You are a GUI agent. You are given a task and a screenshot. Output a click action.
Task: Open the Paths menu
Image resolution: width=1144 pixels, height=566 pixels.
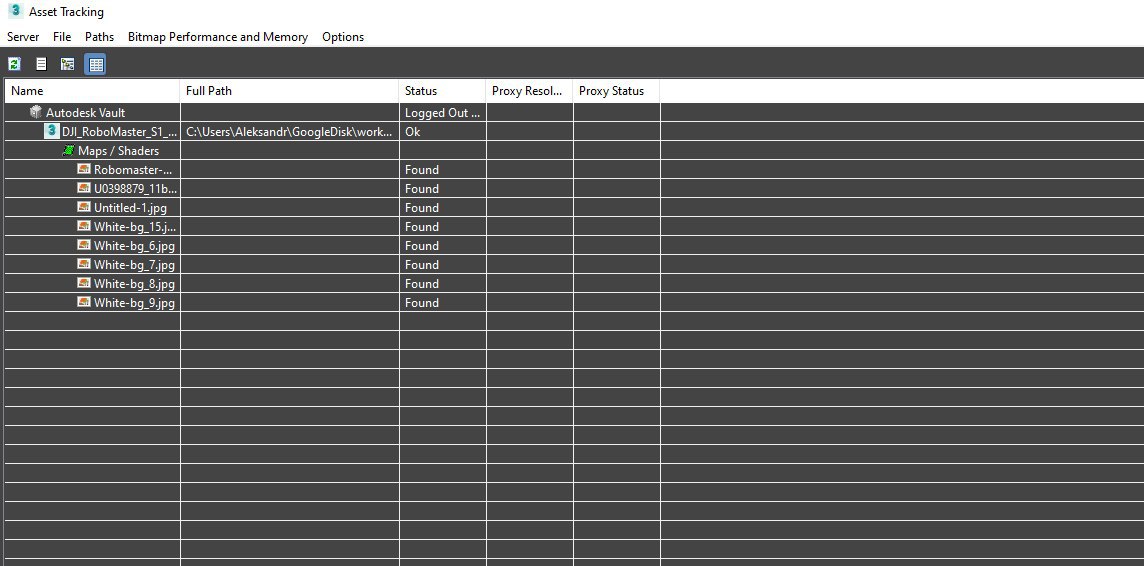click(99, 36)
